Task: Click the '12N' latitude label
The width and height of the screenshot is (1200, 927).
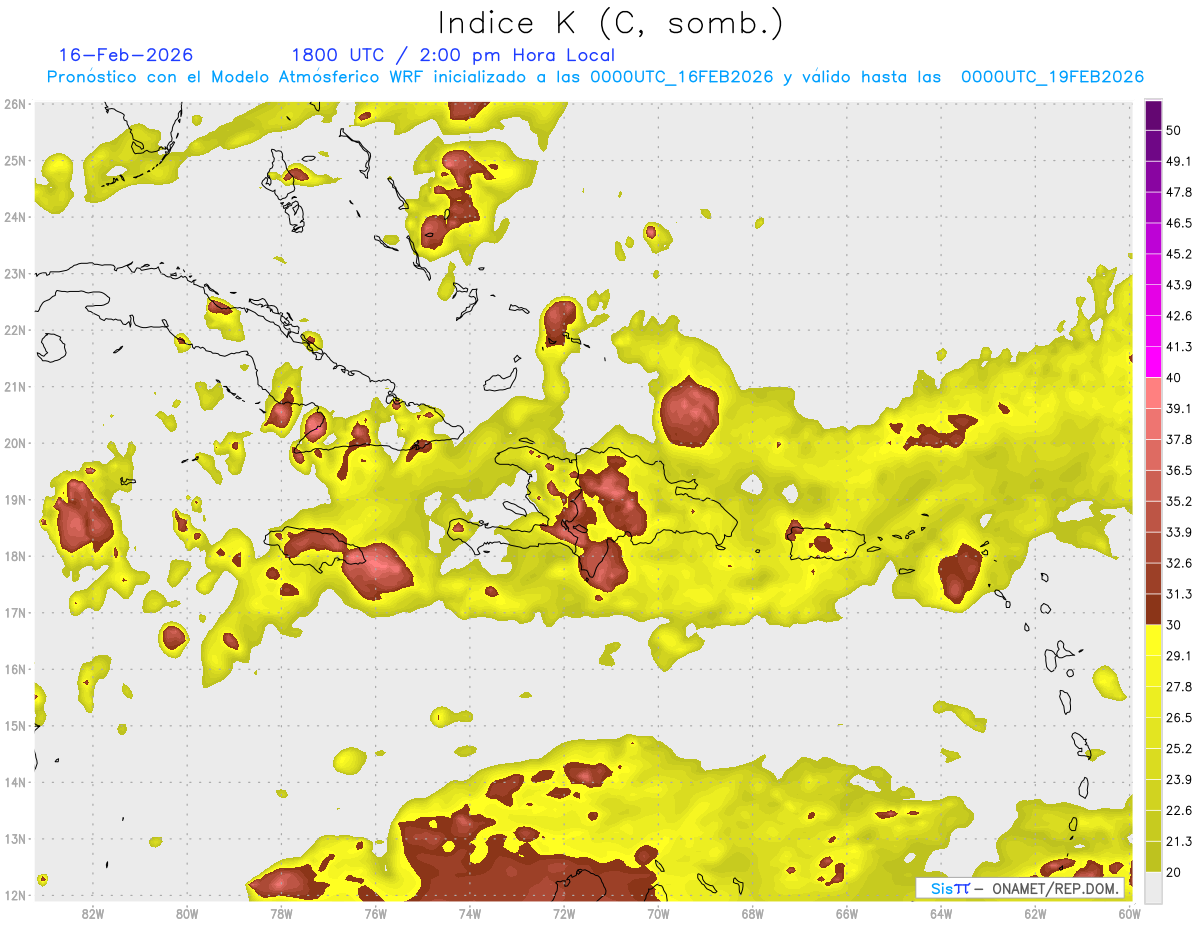Action: (x=15, y=895)
